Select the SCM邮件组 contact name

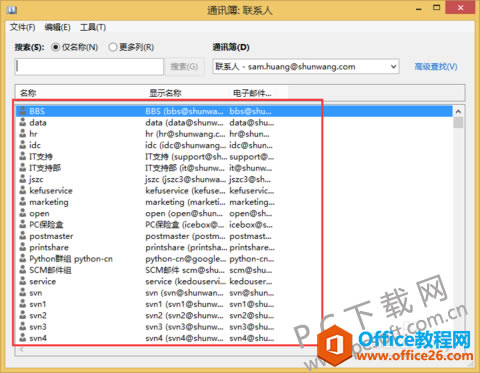(x=50, y=270)
